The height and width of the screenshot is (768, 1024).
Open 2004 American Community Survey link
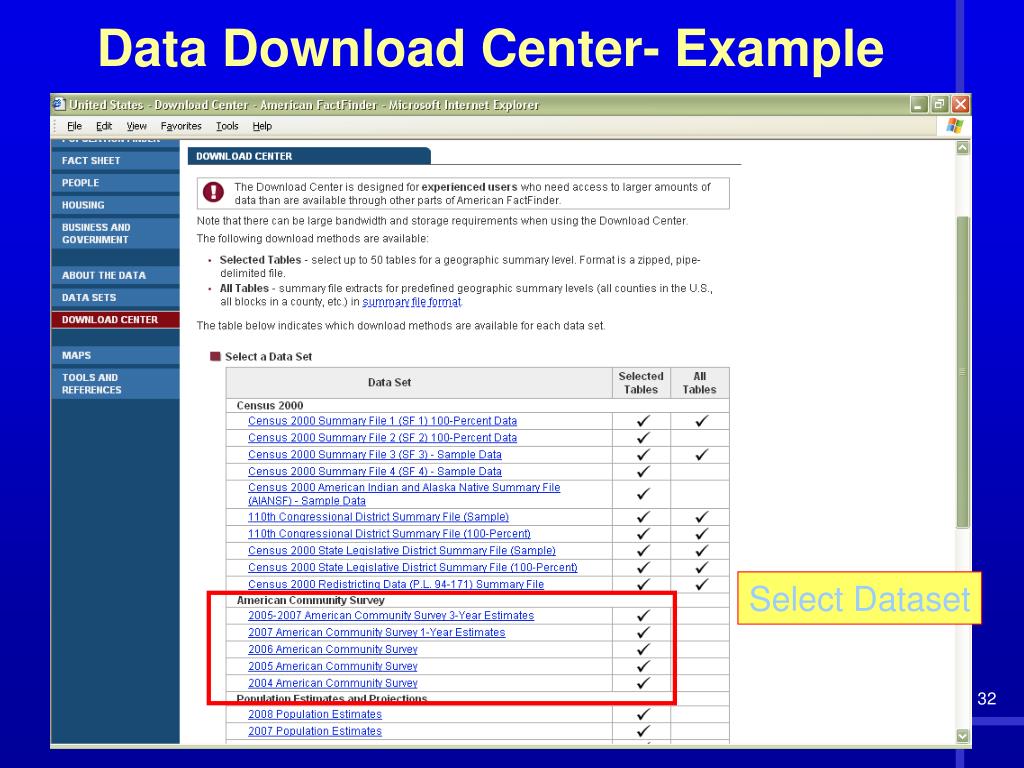pyautogui.click(x=332, y=683)
